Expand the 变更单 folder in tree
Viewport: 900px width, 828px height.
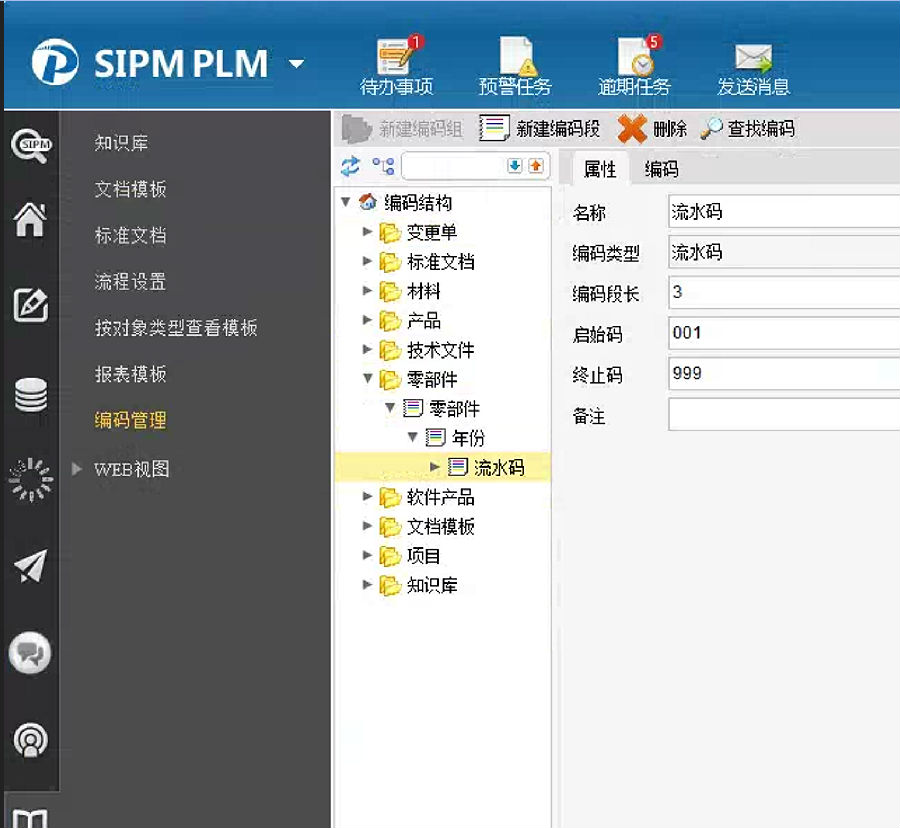coord(368,232)
